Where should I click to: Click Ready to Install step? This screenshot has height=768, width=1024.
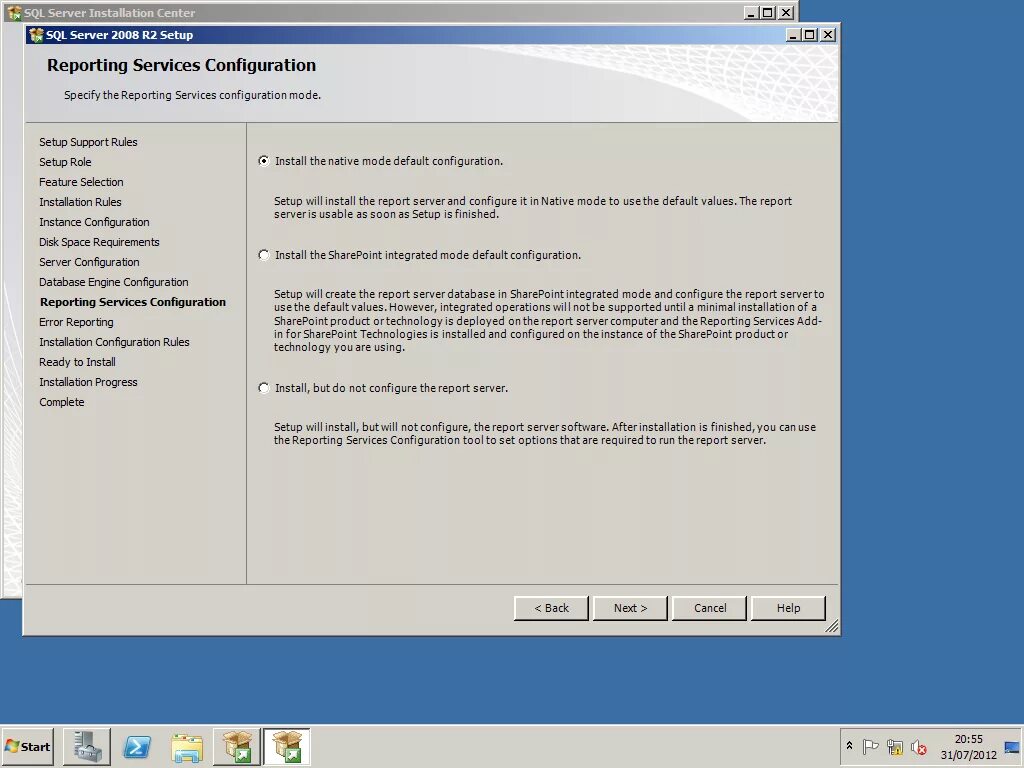[x=77, y=362]
